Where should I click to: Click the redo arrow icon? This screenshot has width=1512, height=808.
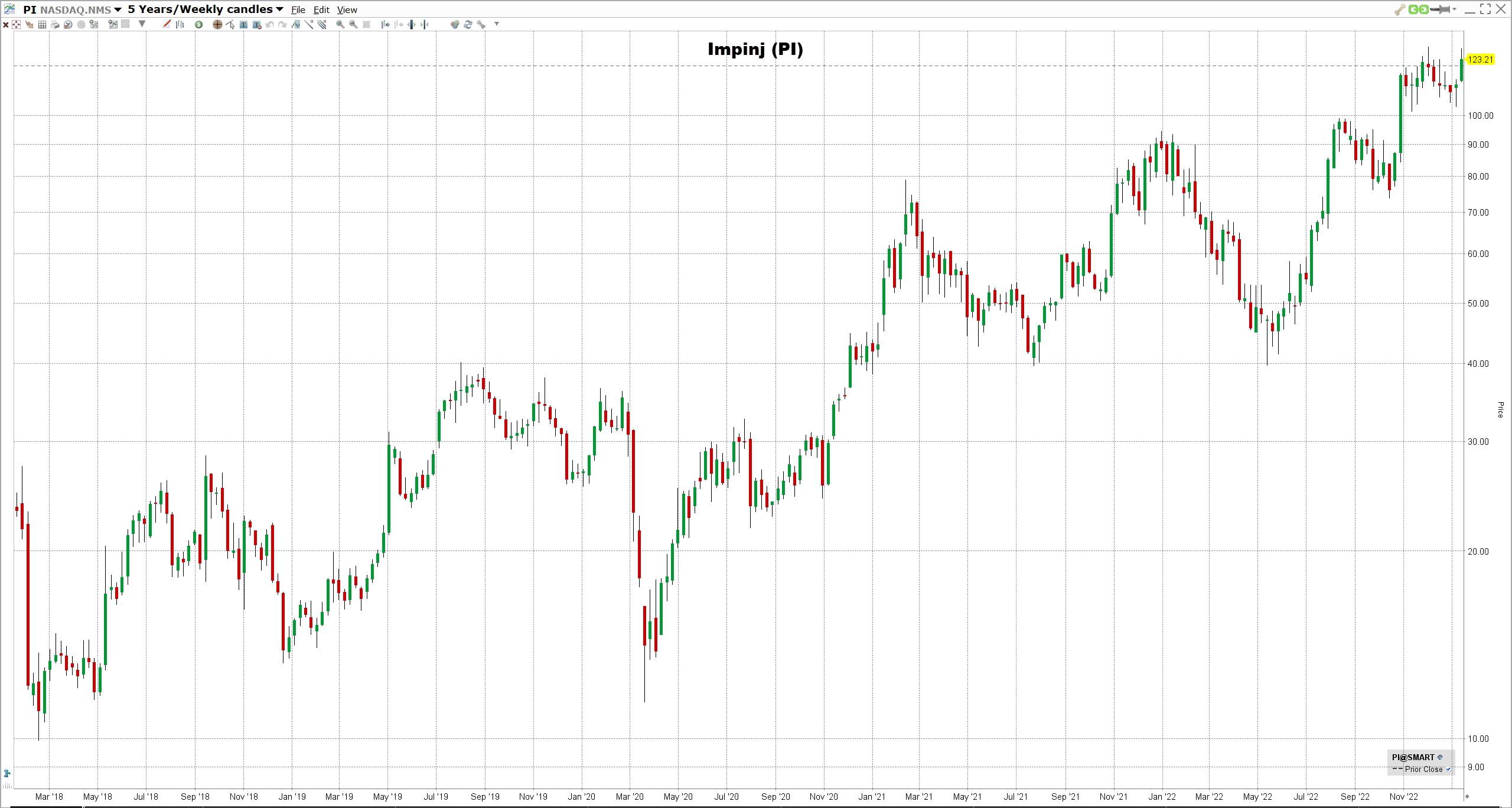pyautogui.click(x=282, y=24)
